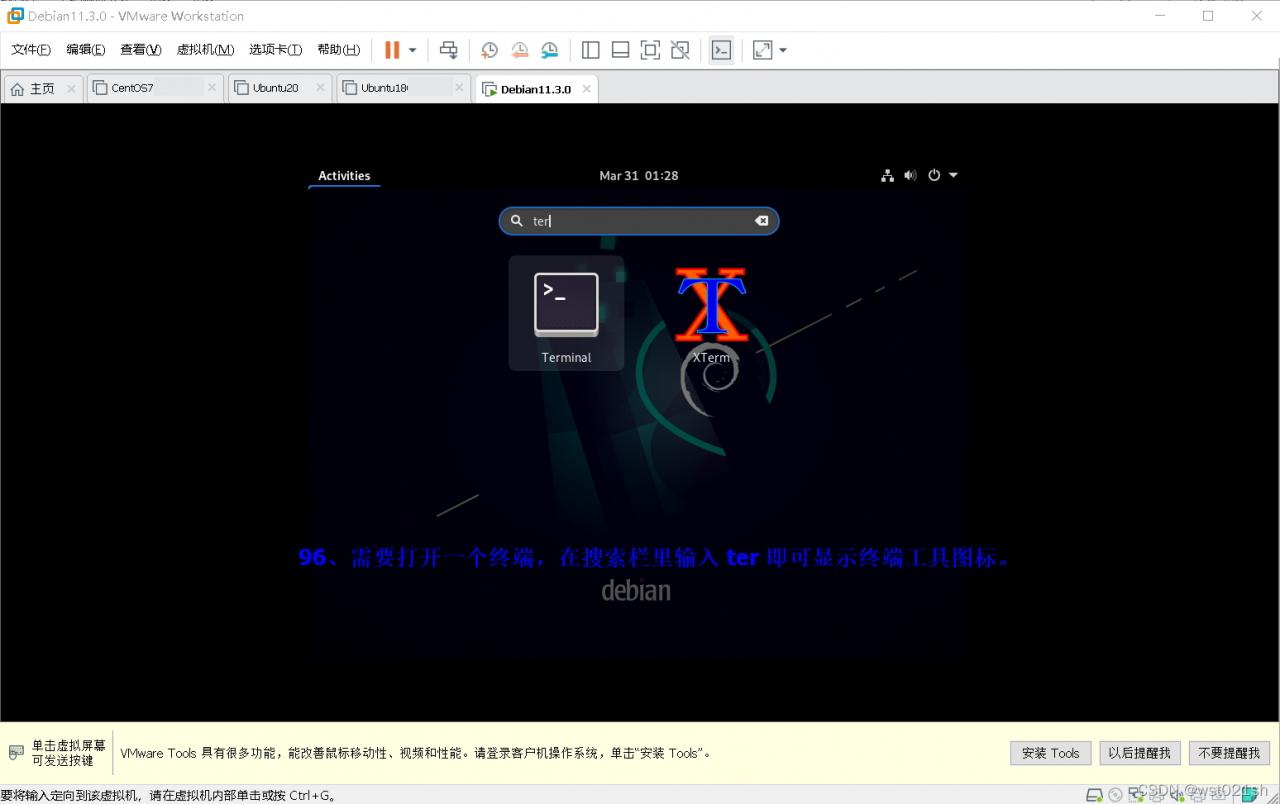Select the Debian11.3.0 tab
The width and height of the screenshot is (1280, 804).
click(x=537, y=89)
